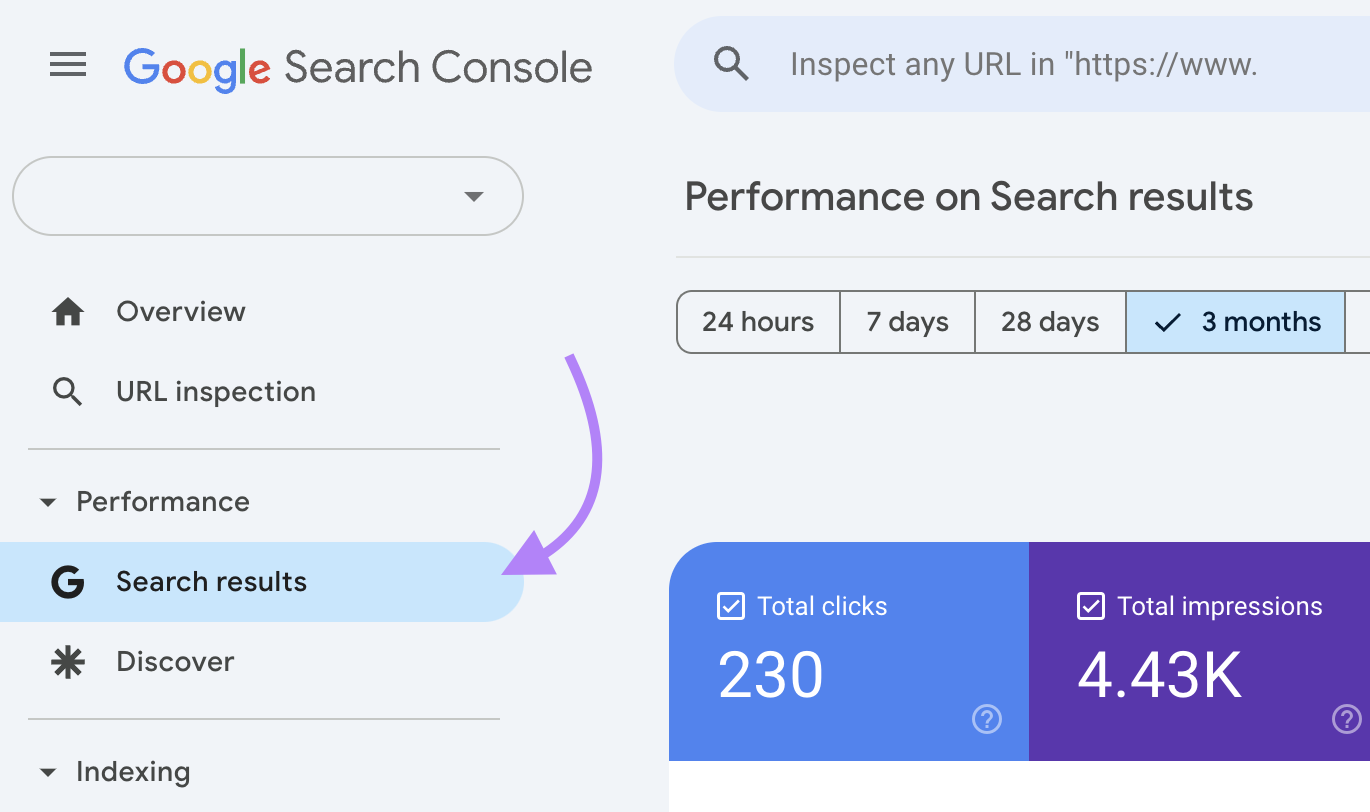The width and height of the screenshot is (1370, 812).
Task: Click the Google G Search results icon
Action: click(x=67, y=582)
